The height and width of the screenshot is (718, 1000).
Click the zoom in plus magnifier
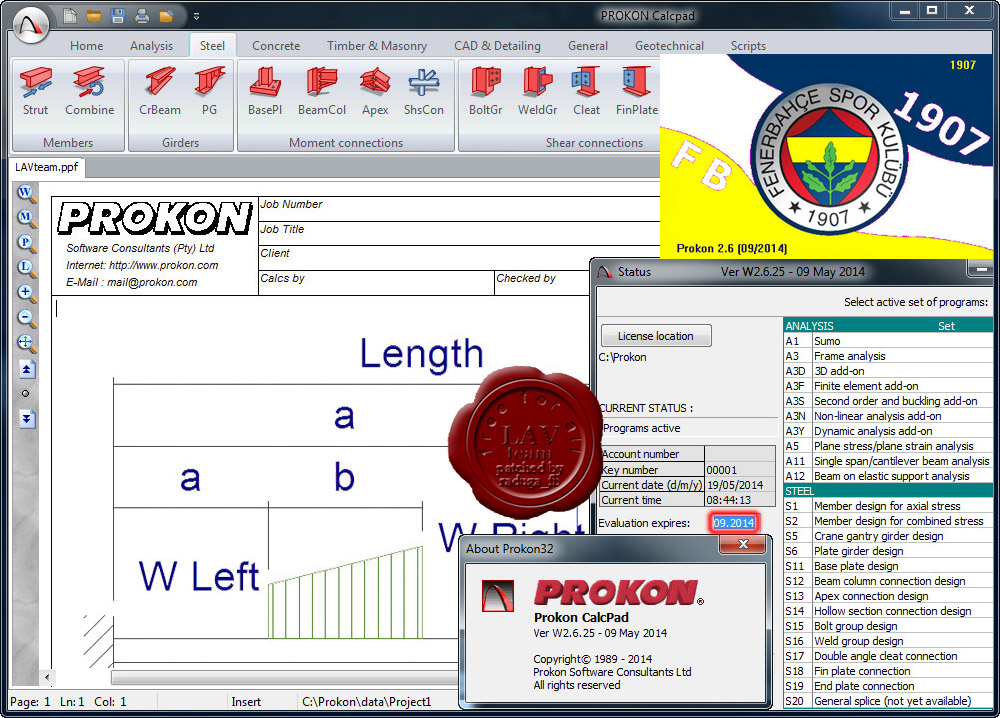pyautogui.click(x=26, y=293)
